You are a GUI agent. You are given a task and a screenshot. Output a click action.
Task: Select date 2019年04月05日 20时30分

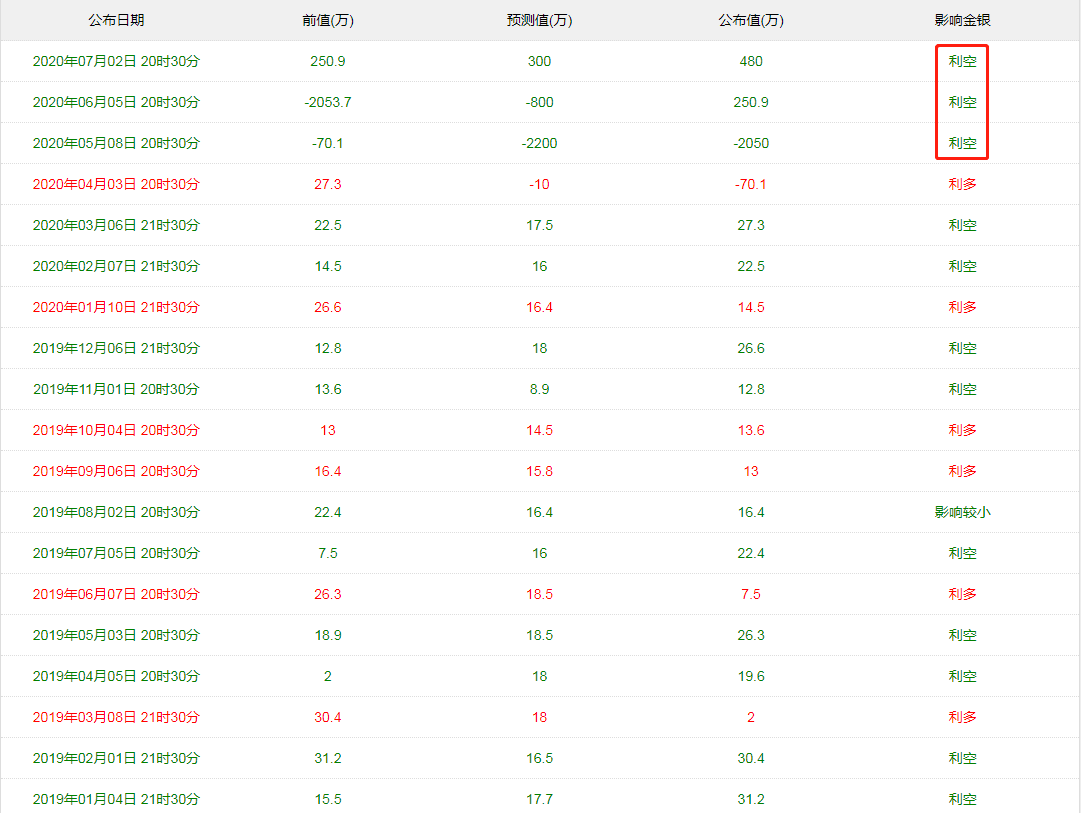[x=116, y=676]
